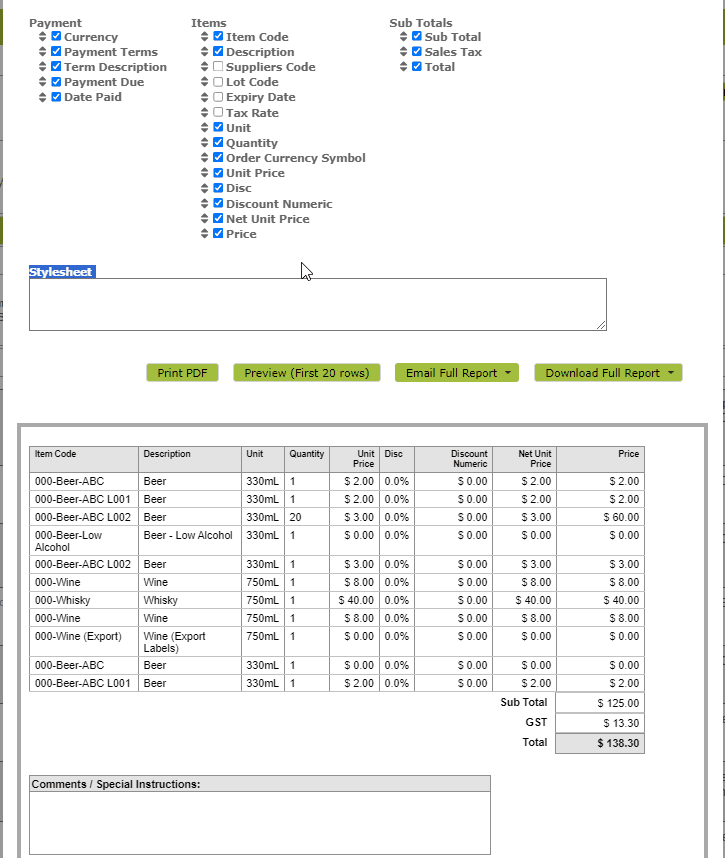Viewport: 725px width, 858px height.
Task: Click the Quantity column header
Action: coord(307,459)
